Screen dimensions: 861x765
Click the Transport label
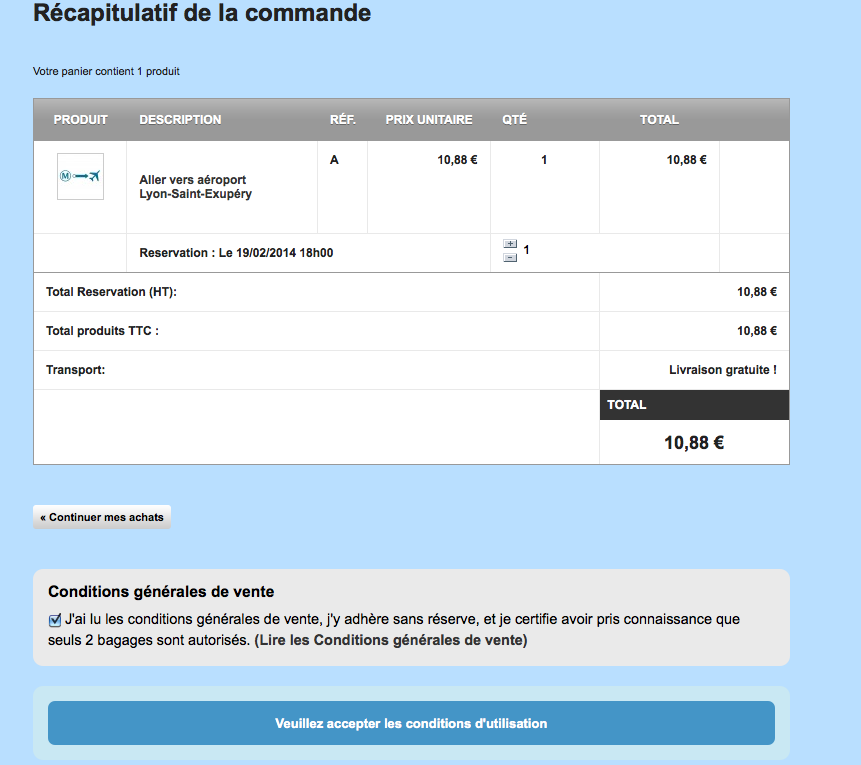coord(75,370)
